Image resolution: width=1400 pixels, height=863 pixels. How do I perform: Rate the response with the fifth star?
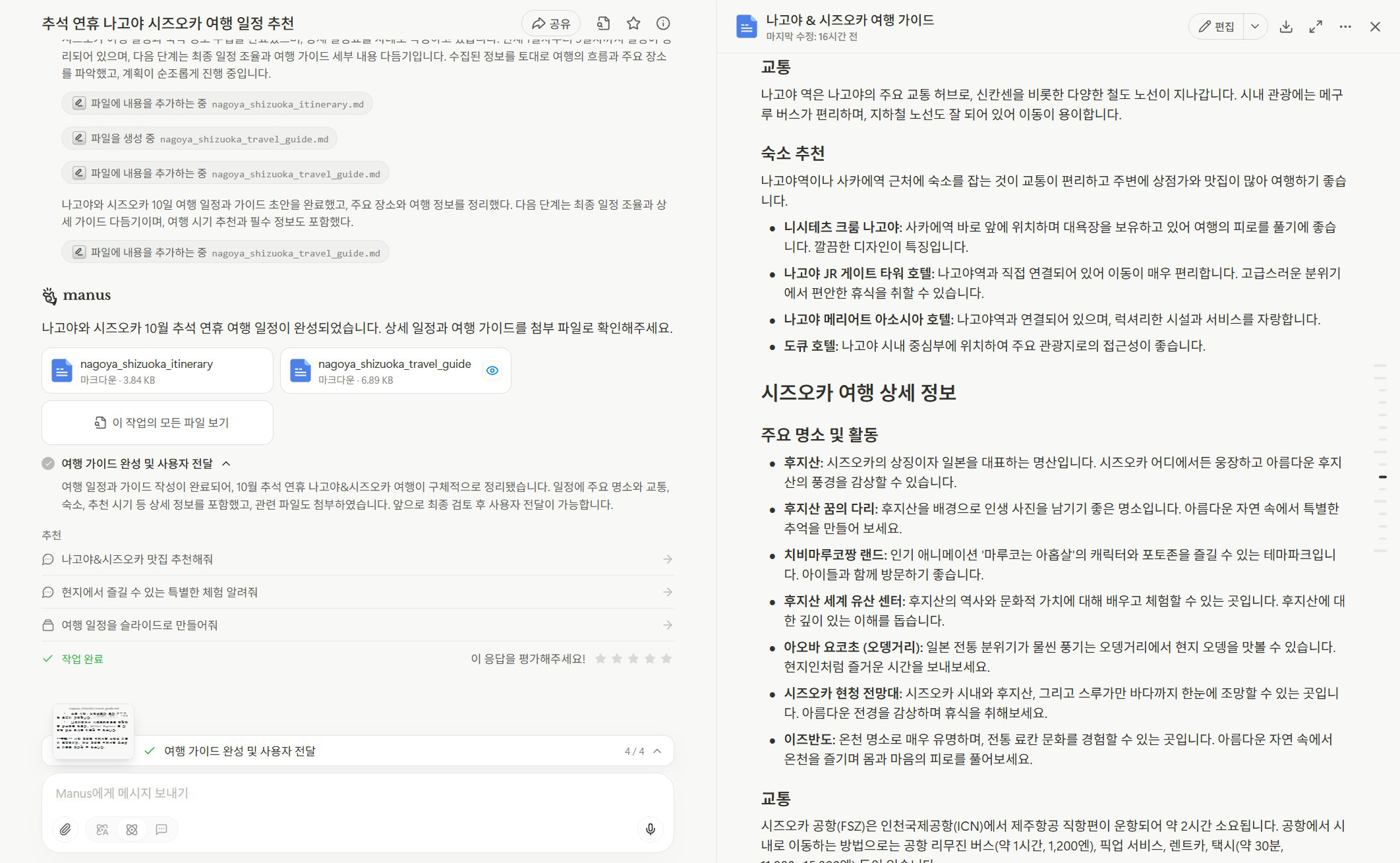click(666, 659)
